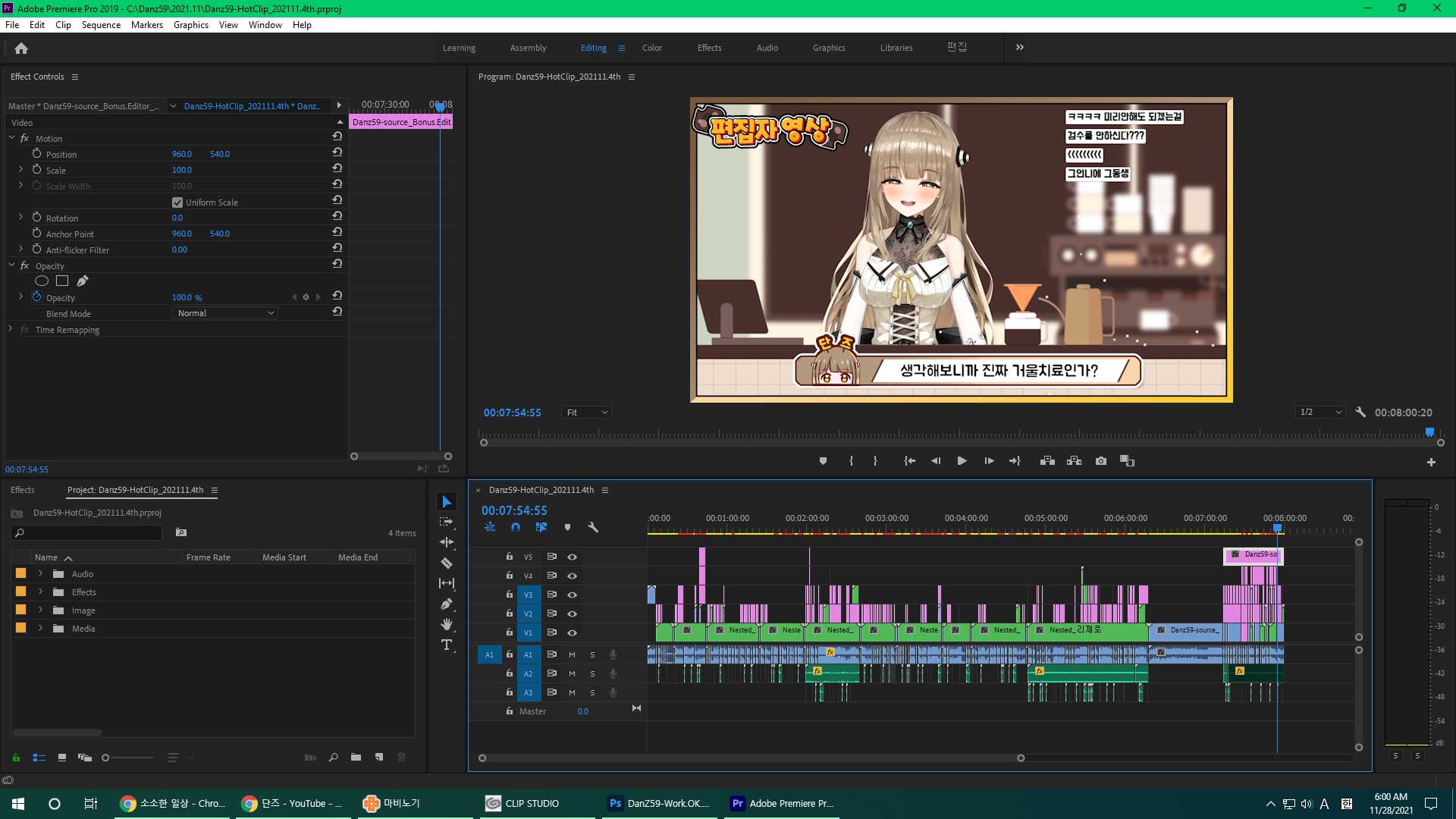Toggle V3 track output eye
The height and width of the screenshot is (819, 1456).
coord(573,595)
